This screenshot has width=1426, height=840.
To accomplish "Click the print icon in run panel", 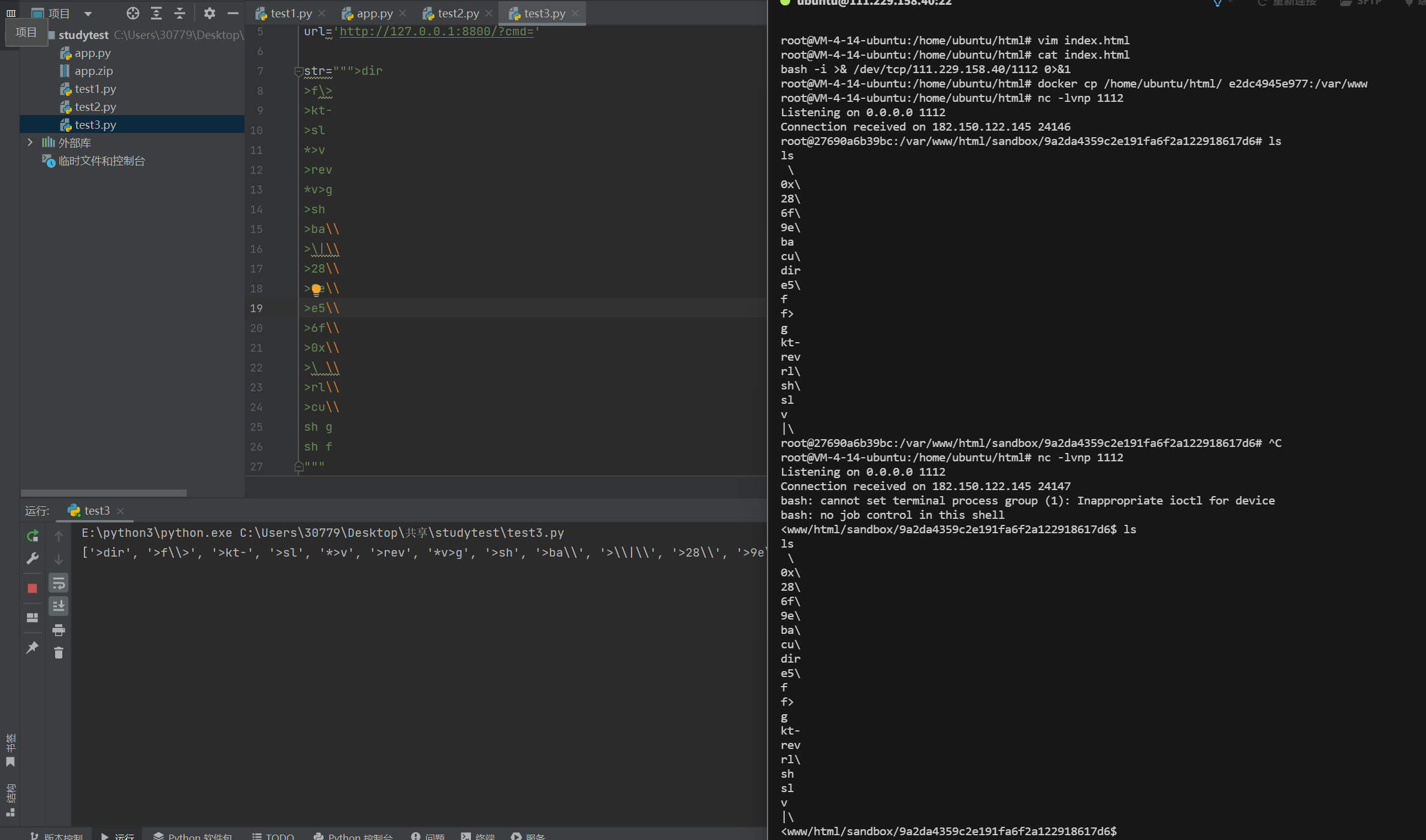I will coord(59,630).
